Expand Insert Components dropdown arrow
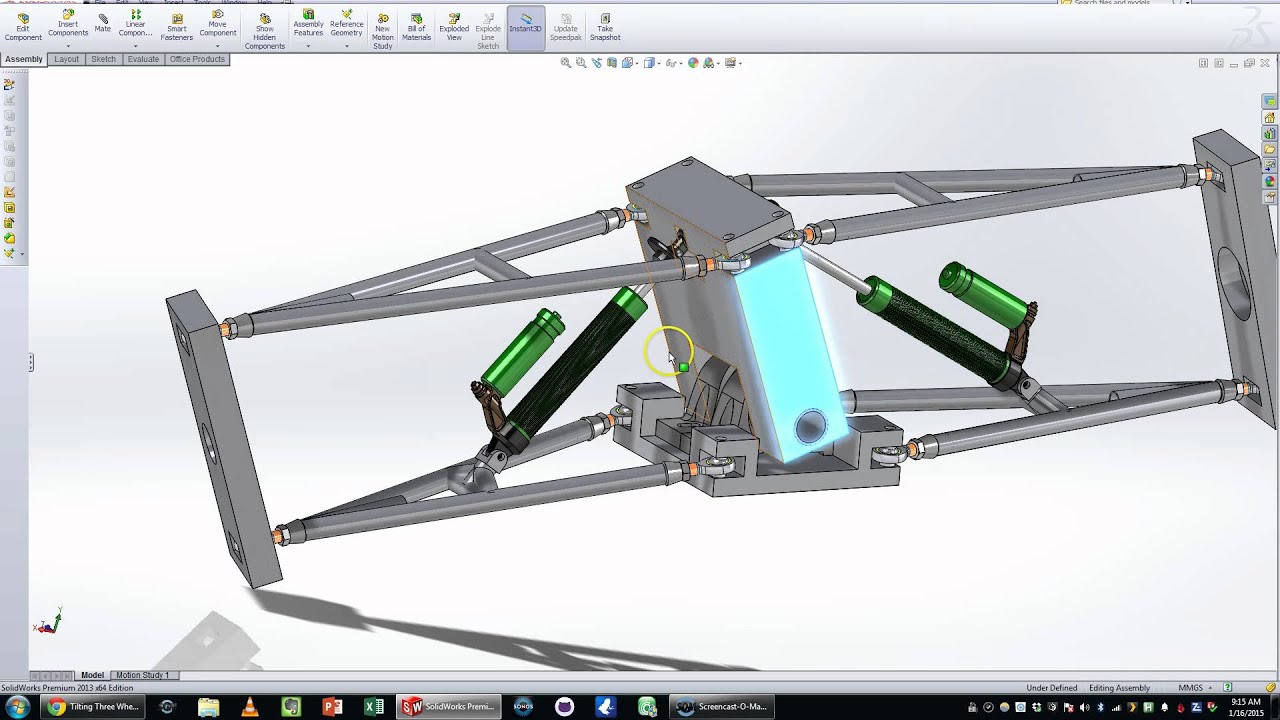This screenshot has width=1280, height=720. point(68,46)
